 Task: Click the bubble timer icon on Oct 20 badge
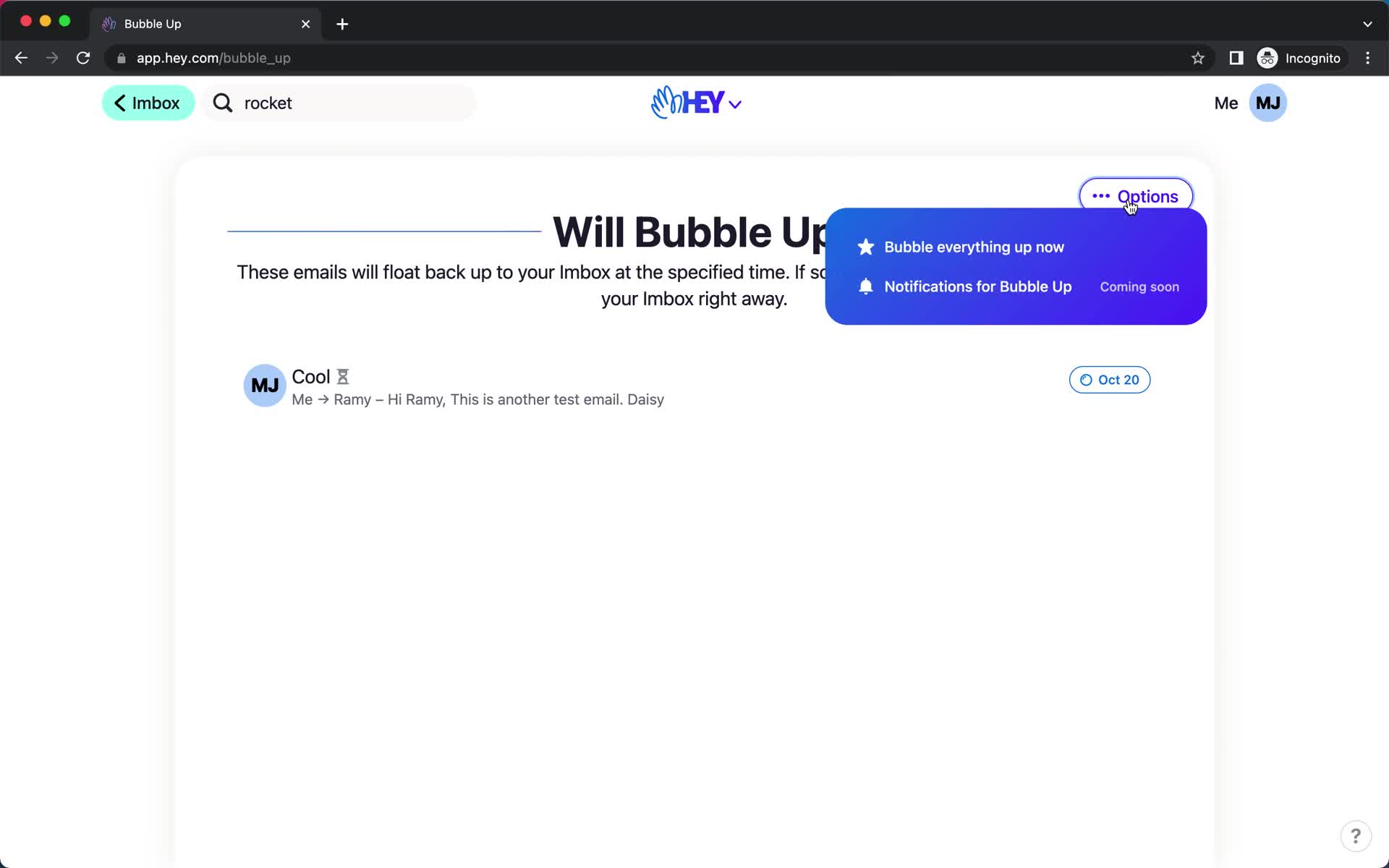(1086, 380)
